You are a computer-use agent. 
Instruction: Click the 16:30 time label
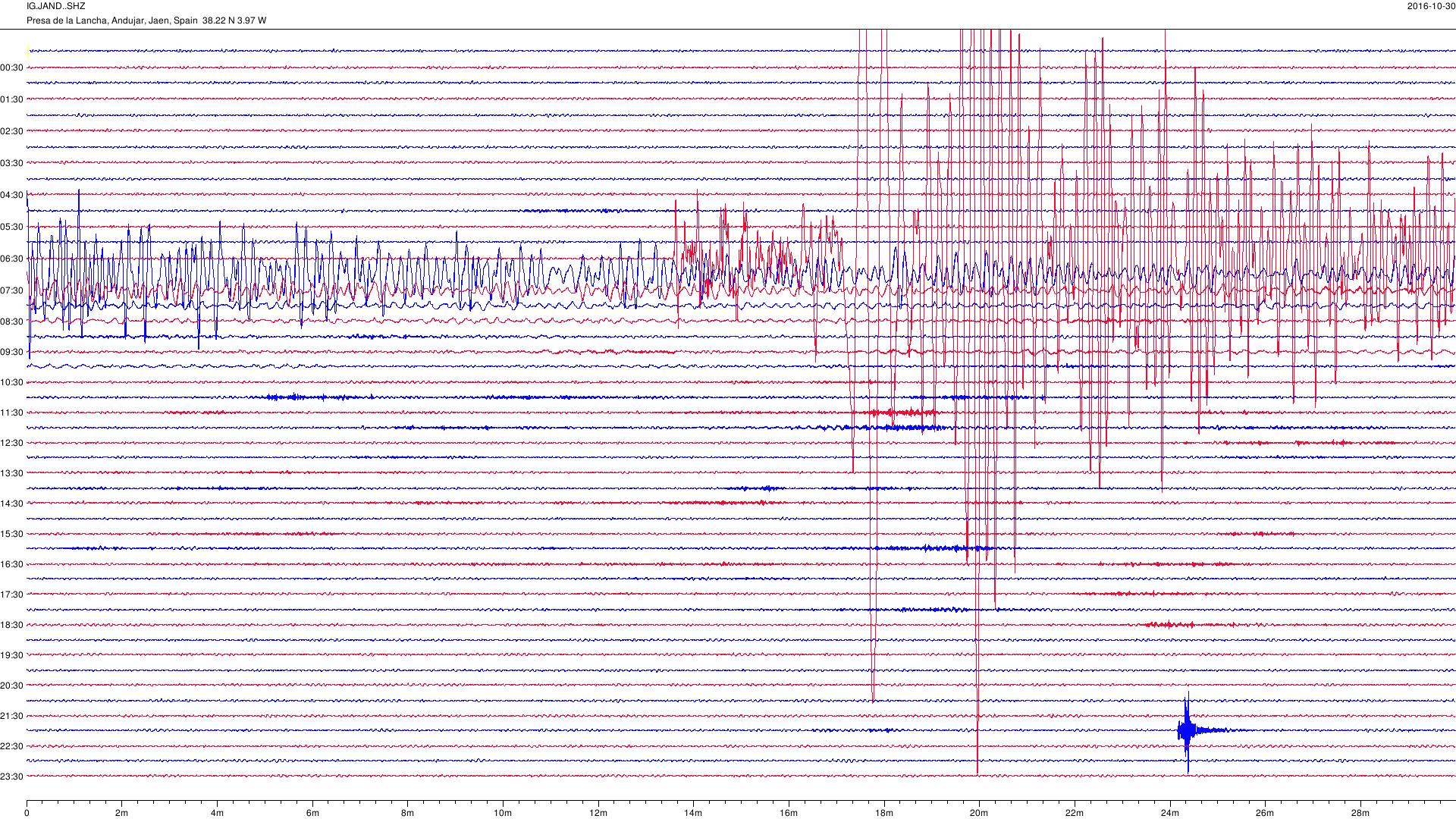[x=11, y=565]
